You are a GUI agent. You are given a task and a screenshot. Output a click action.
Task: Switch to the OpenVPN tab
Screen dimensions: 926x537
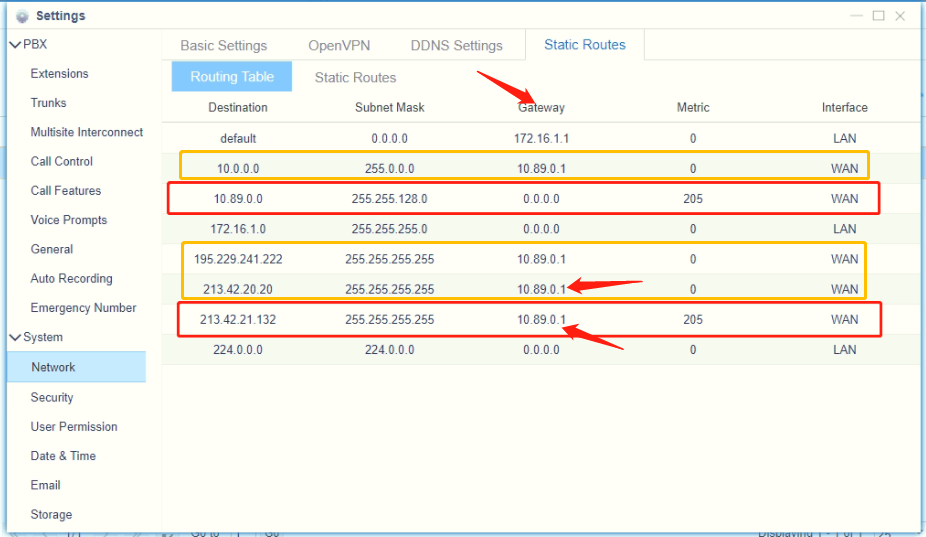click(339, 45)
